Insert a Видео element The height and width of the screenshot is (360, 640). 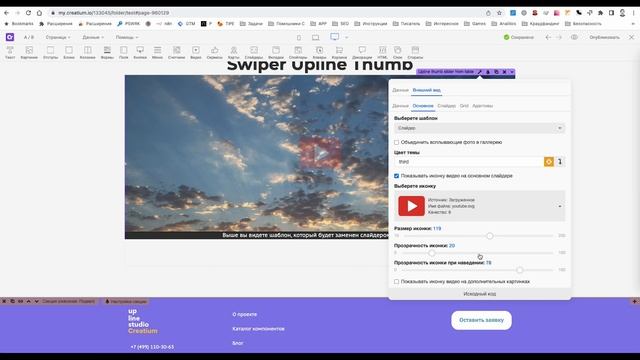pos(196,53)
